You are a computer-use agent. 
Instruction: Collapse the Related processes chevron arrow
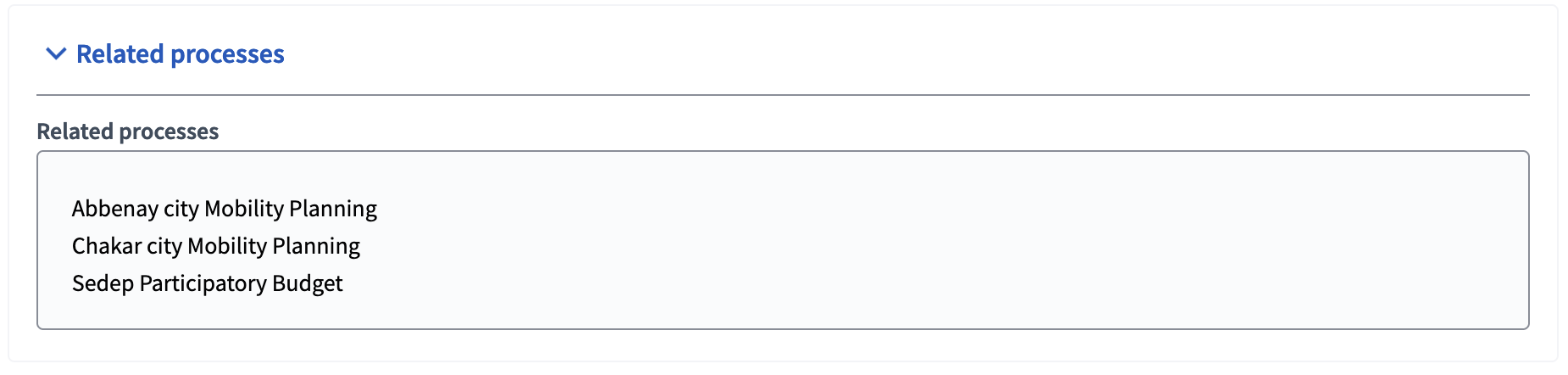56,54
